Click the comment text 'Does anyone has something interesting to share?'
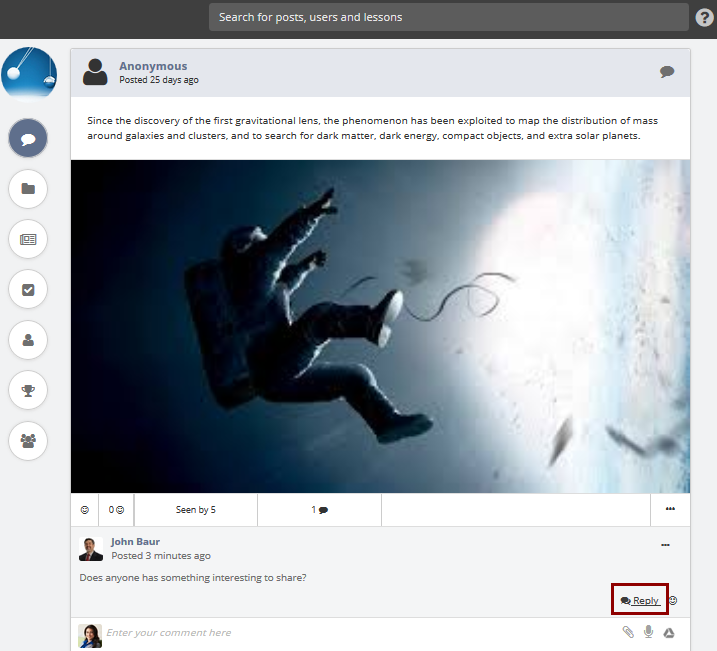The image size is (717, 651). click(x=193, y=578)
